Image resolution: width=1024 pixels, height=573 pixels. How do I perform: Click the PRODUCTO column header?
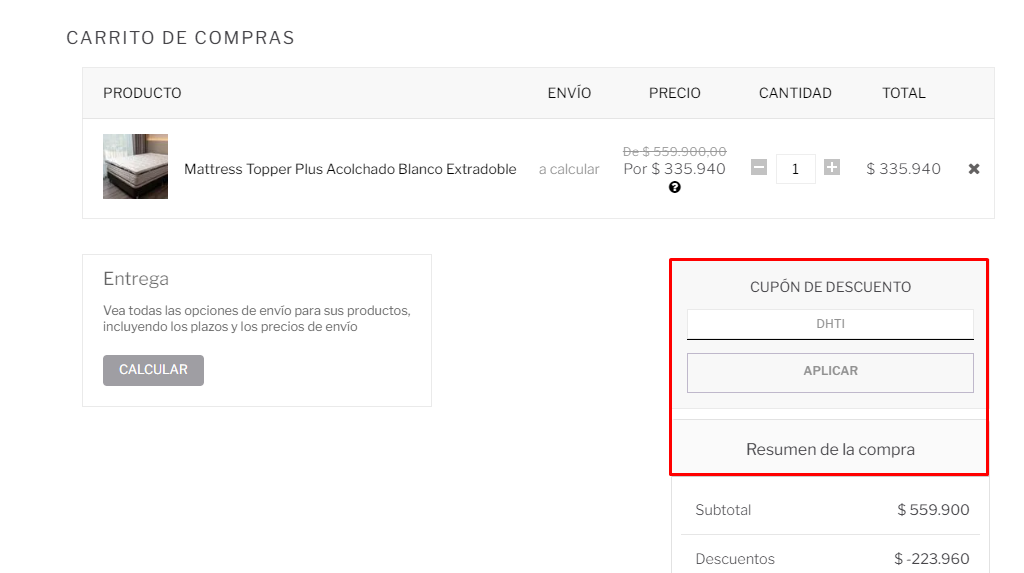pos(142,93)
